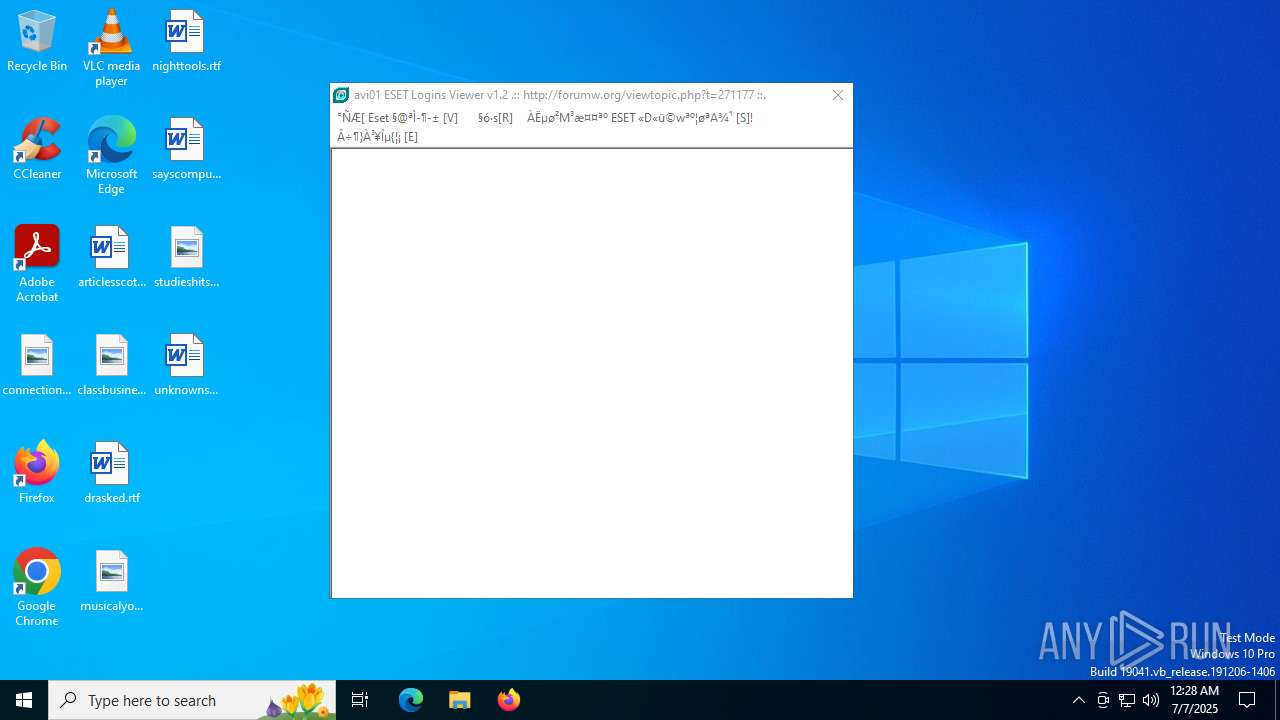The height and width of the screenshot is (720, 1280).
Task: Open the [E] menu item
Action: 377,137
